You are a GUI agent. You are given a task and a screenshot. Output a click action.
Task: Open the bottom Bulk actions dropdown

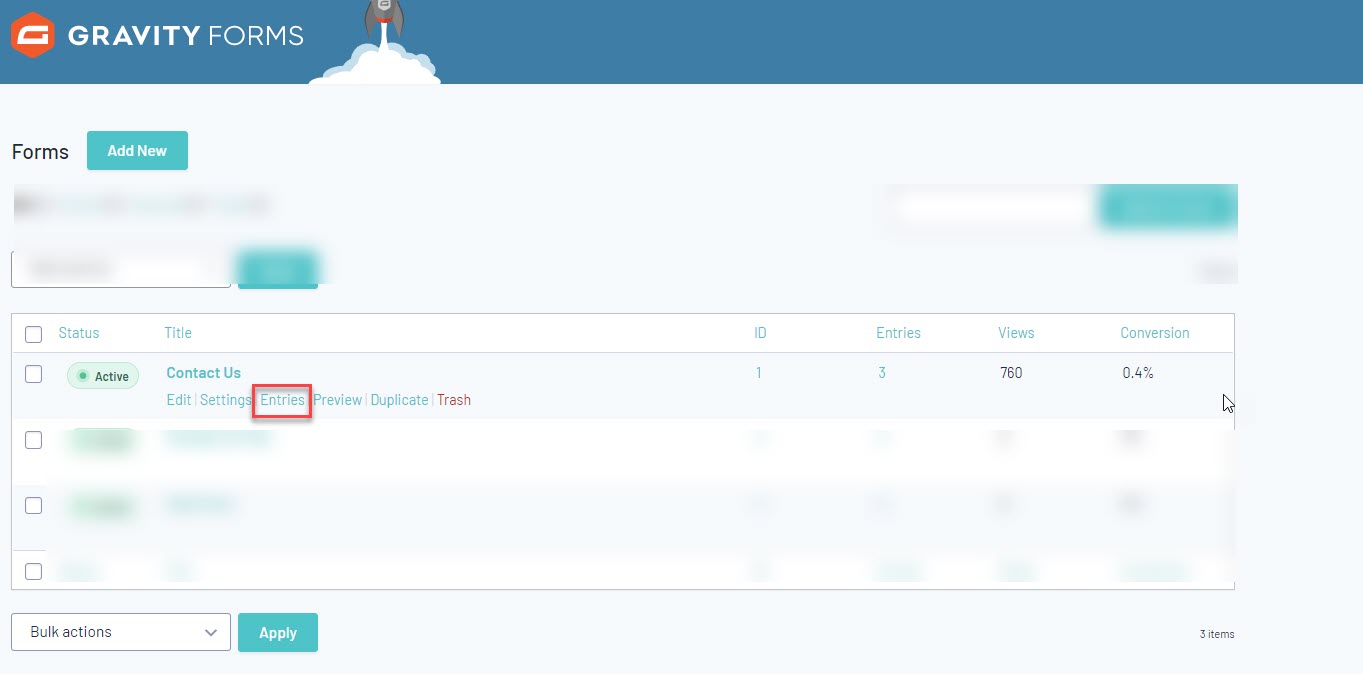[x=121, y=632]
